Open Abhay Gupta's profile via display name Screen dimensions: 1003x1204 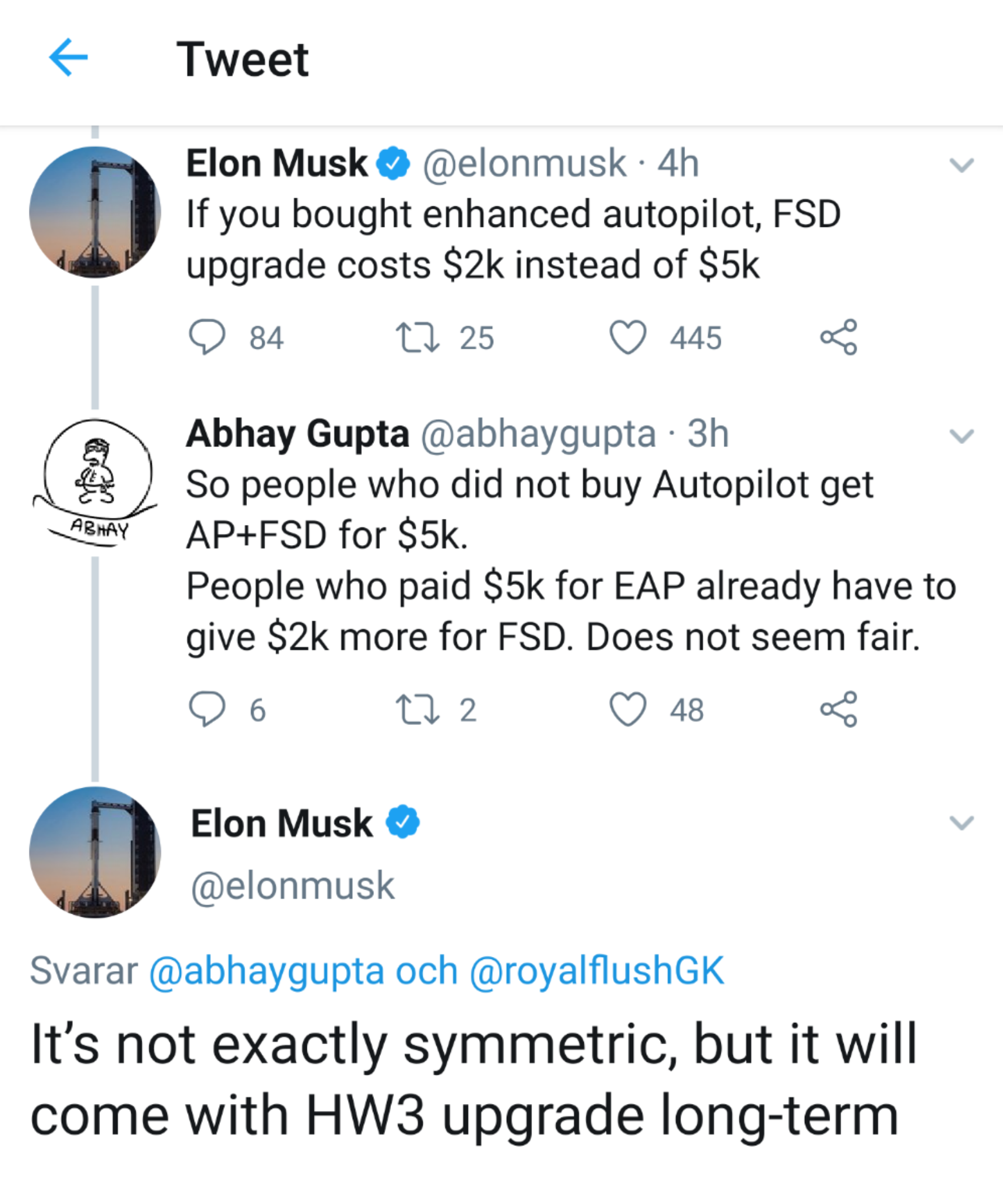coord(297,434)
